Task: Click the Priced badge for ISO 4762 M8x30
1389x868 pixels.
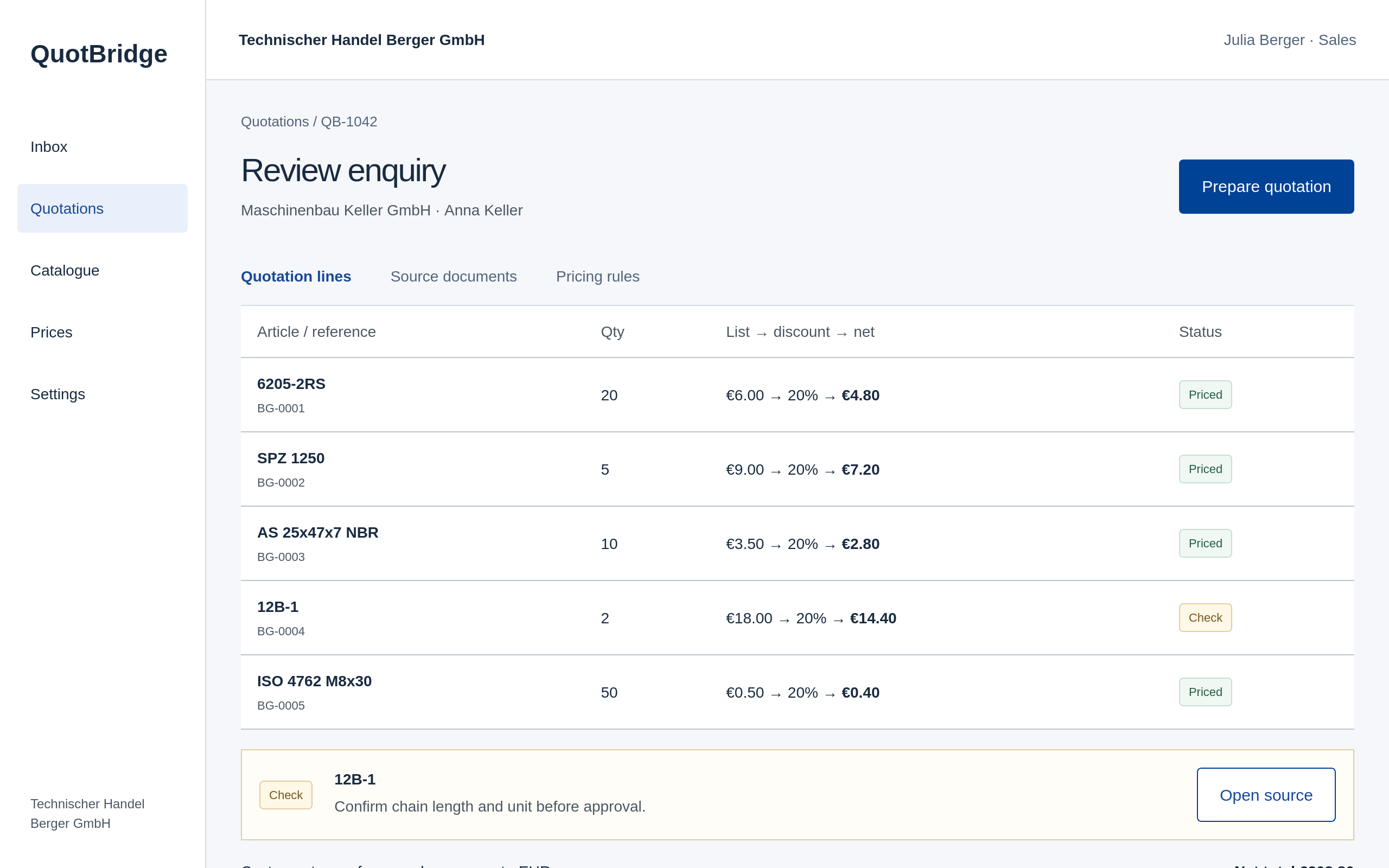Action: point(1205,692)
